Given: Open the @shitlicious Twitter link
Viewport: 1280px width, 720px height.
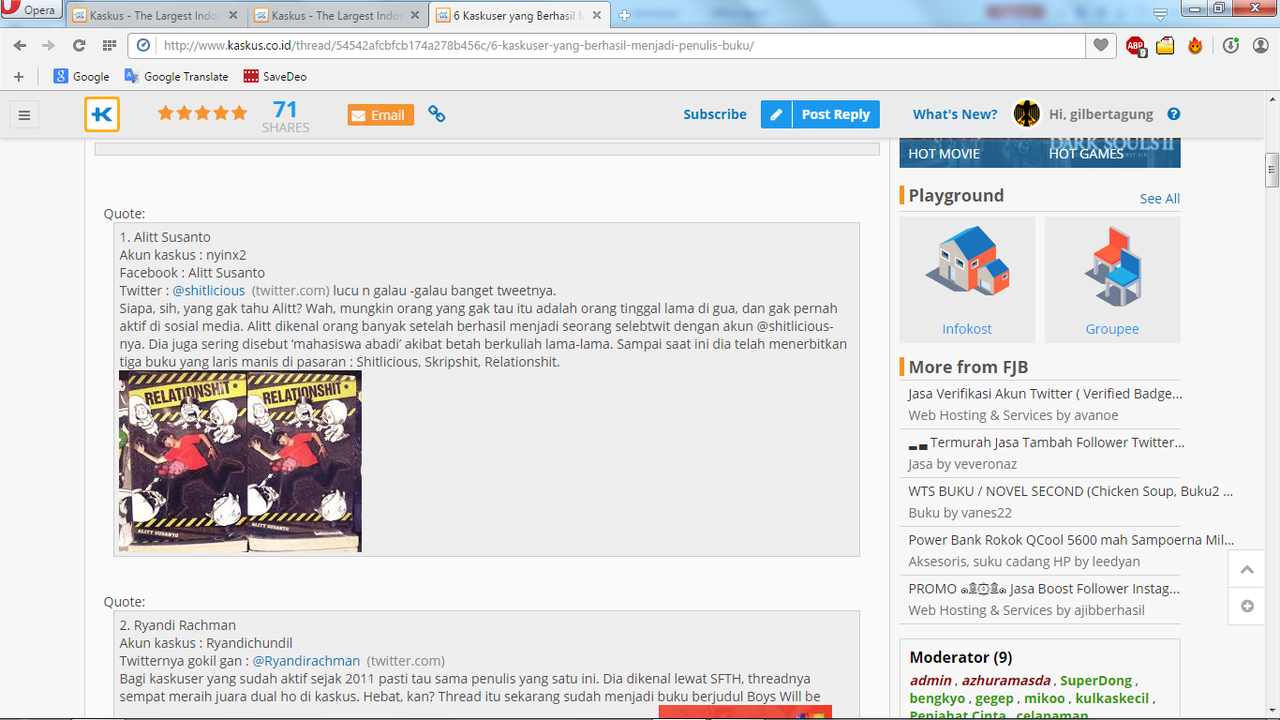Looking at the screenshot, I should (x=209, y=290).
